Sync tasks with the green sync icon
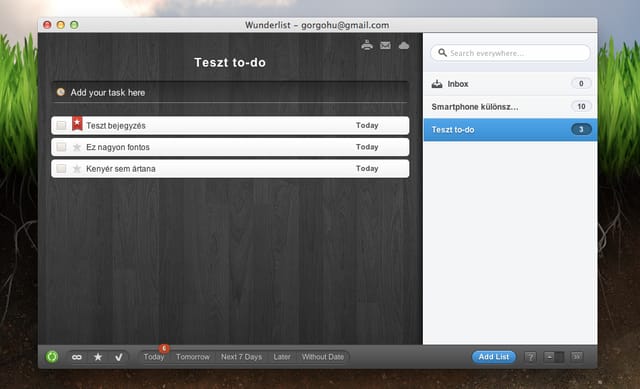This screenshot has width=640, height=389. click(52, 357)
